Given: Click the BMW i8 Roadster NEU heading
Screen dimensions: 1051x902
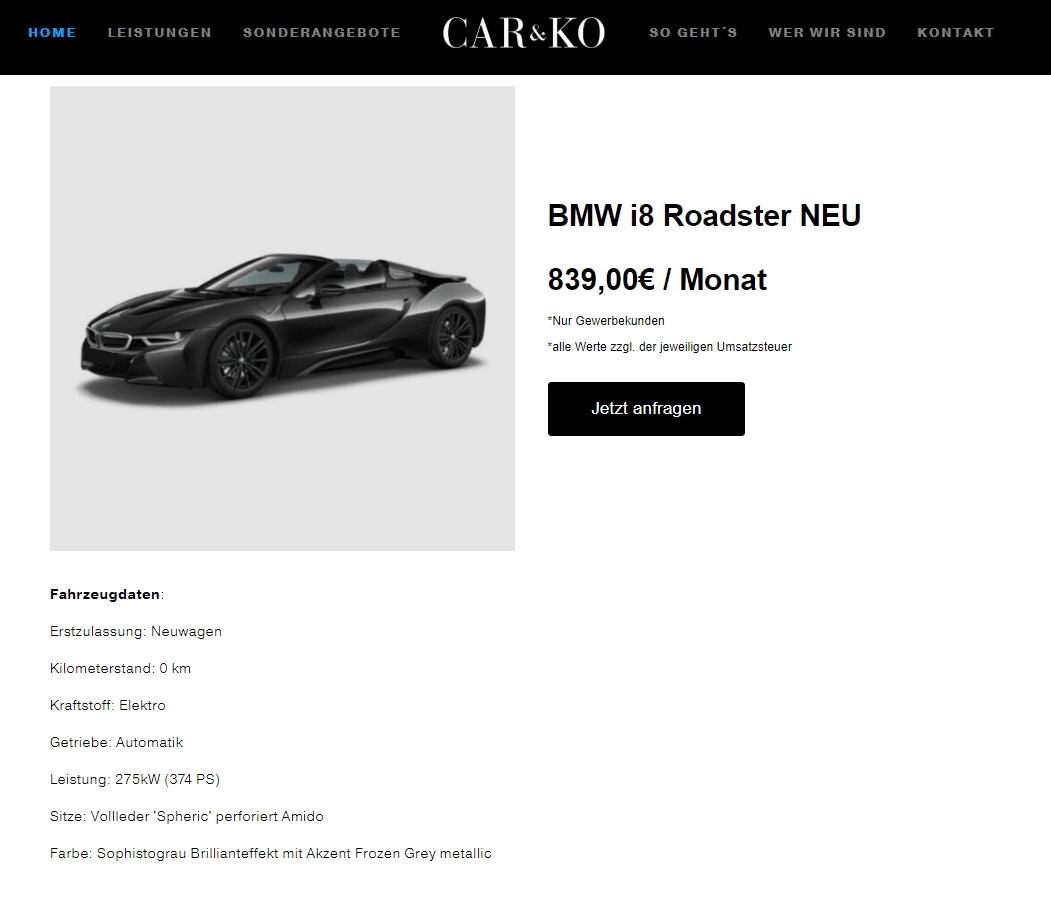Looking at the screenshot, I should click(x=704, y=216).
